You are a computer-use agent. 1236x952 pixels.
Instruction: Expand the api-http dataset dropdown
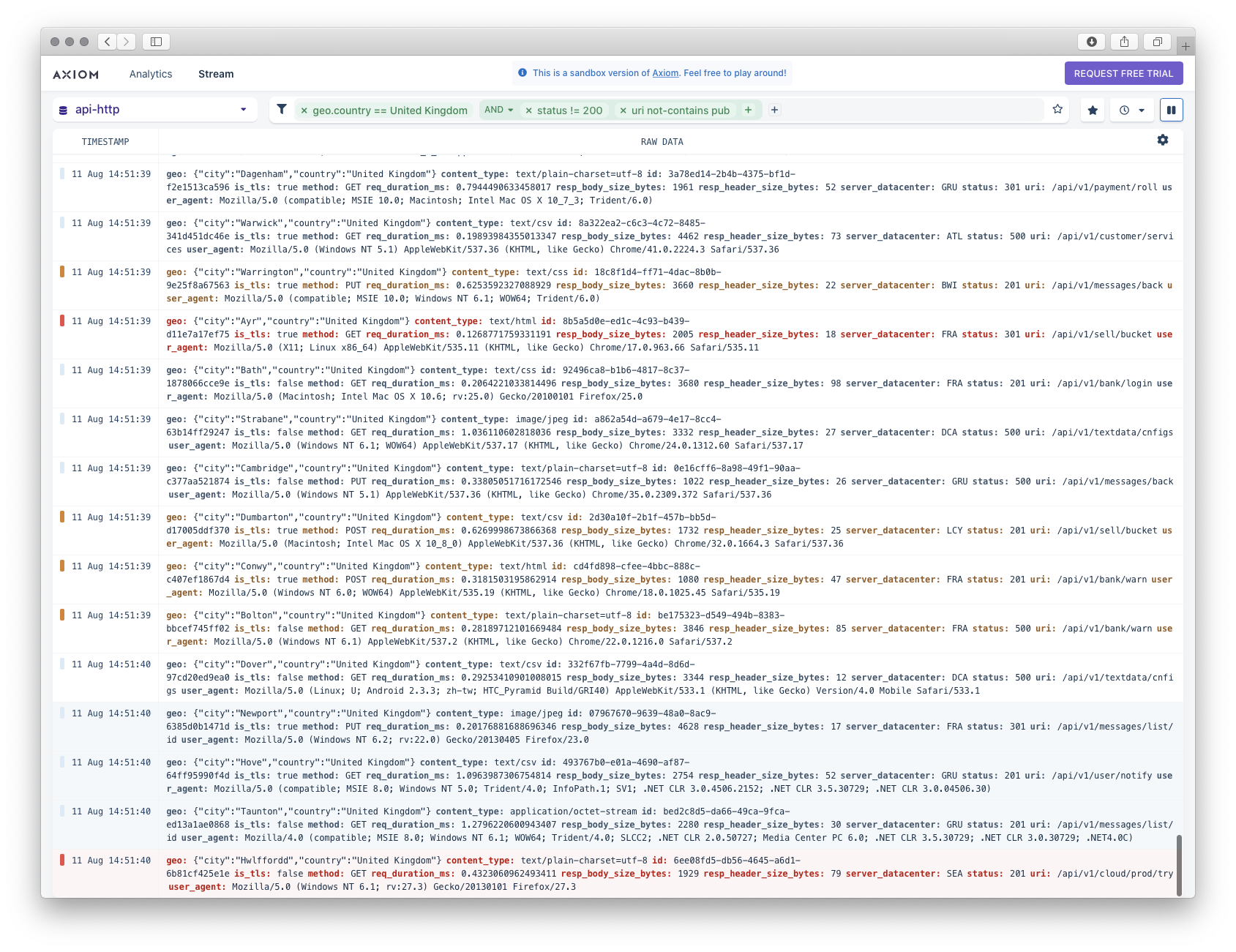(x=243, y=110)
